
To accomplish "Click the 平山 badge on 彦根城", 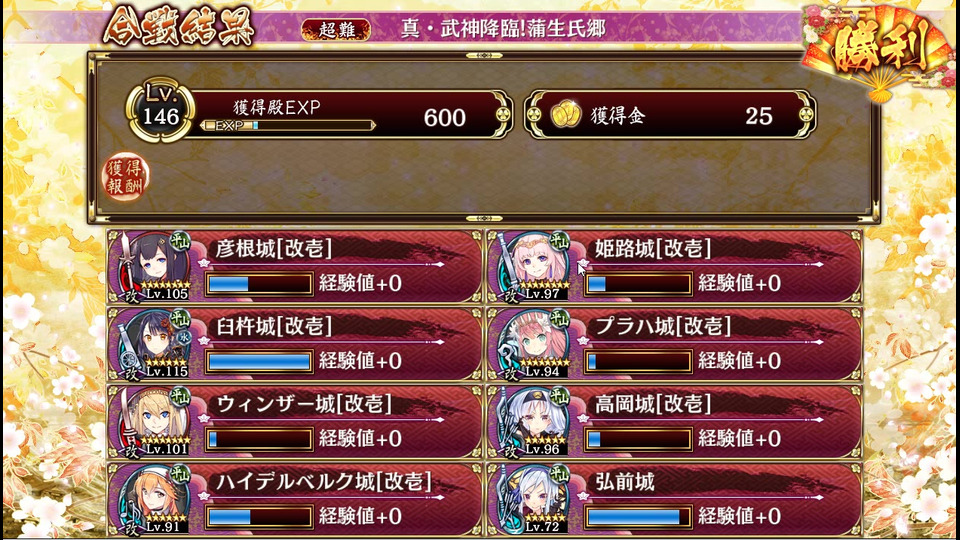I will coord(180,241).
